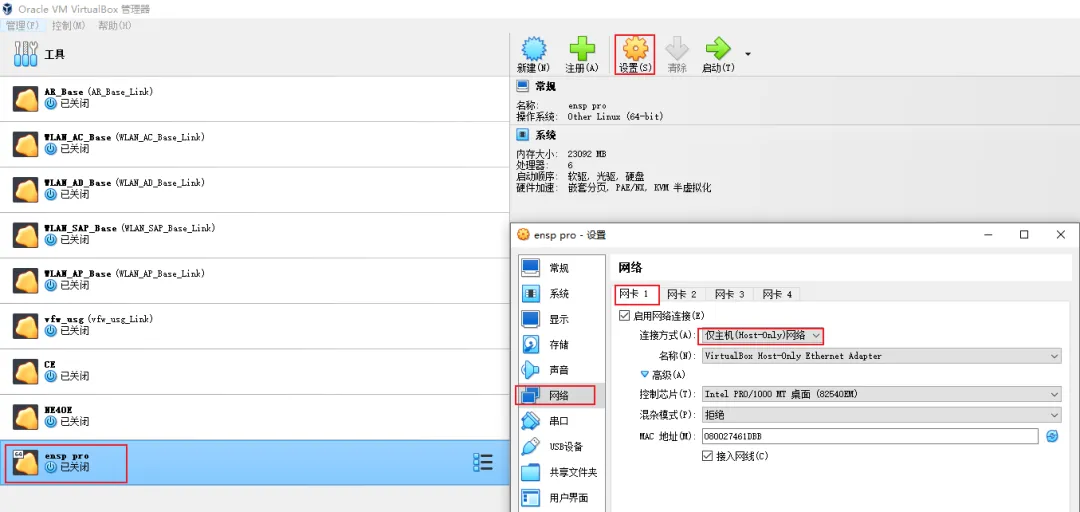Image resolution: width=1080 pixels, height=512 pixels.
Task: Close the ensp pro settings dialog
Action: click(x=1061, y=235)
